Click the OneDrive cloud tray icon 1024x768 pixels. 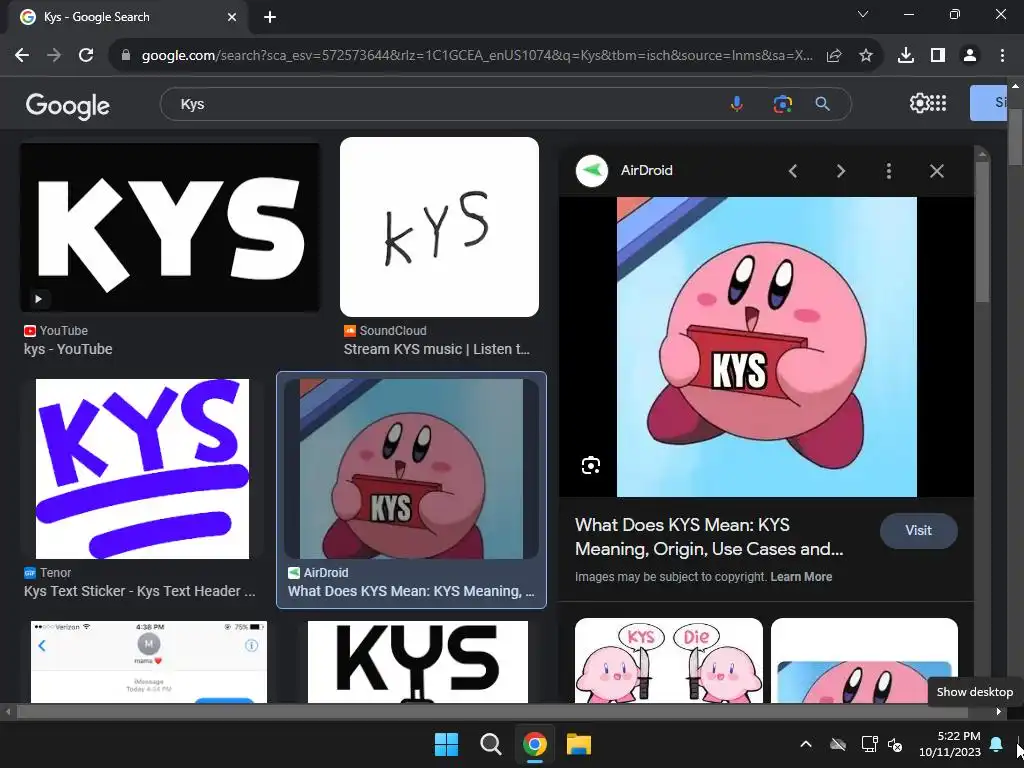click(838, 744)
